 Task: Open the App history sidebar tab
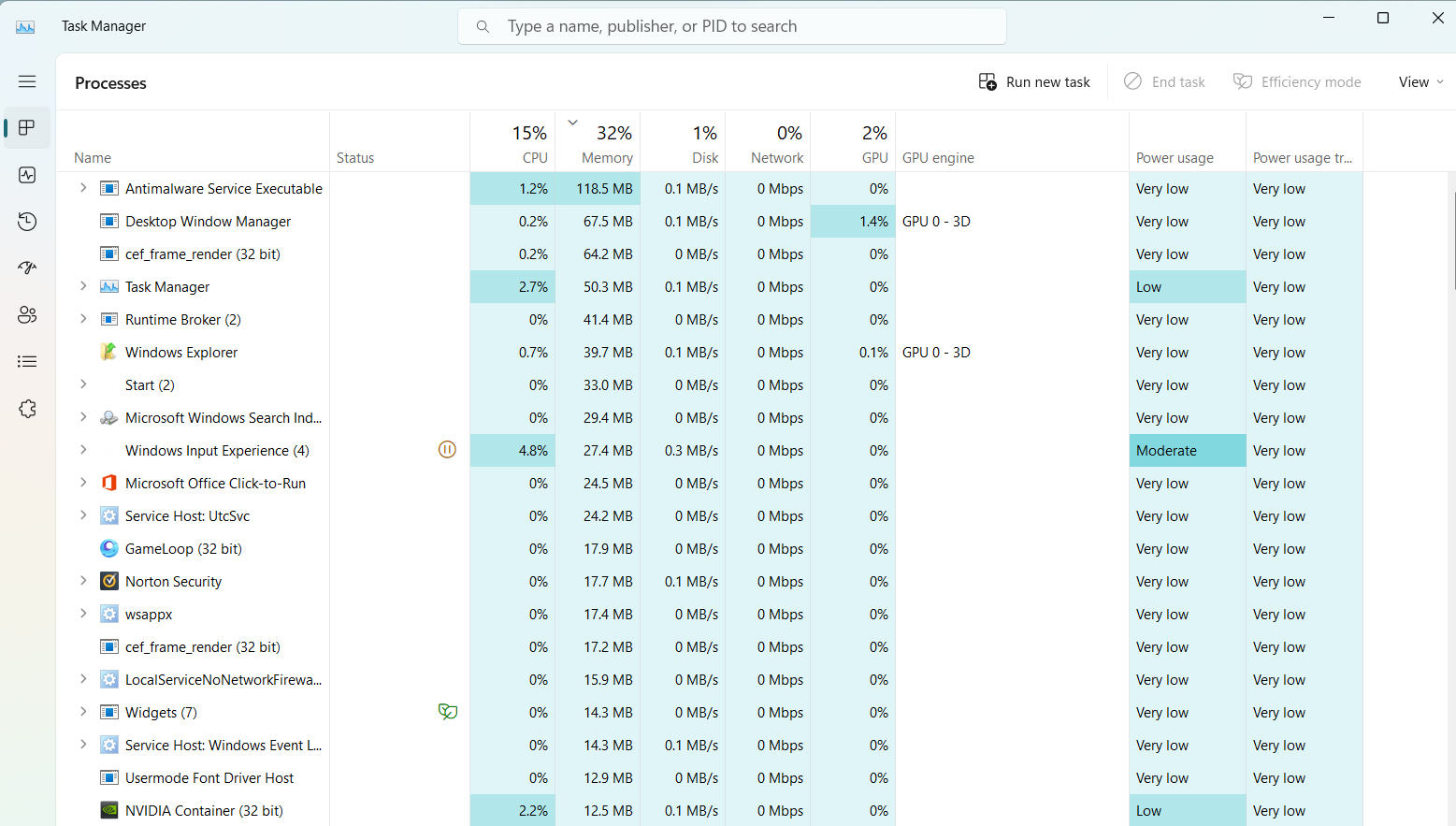(x=27, y=222)
